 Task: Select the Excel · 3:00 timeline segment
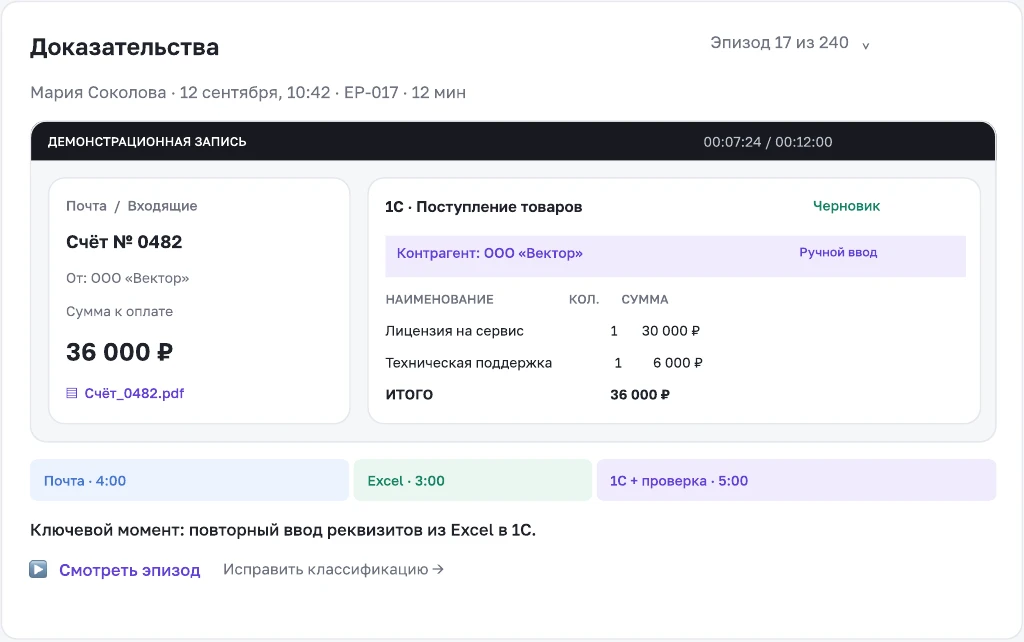pos(473,481)
